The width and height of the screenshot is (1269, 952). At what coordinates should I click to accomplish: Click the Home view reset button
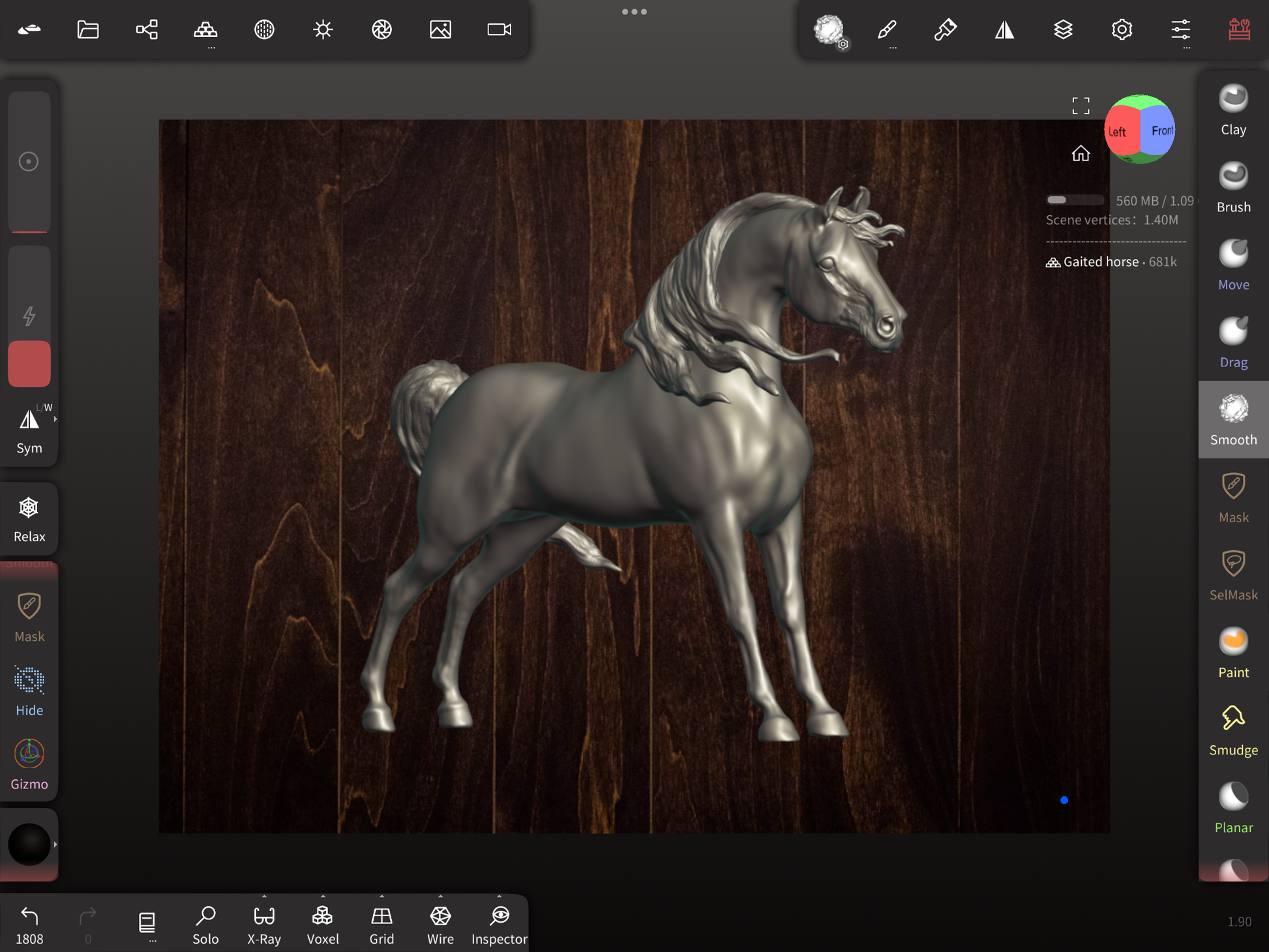point(1081,154)
